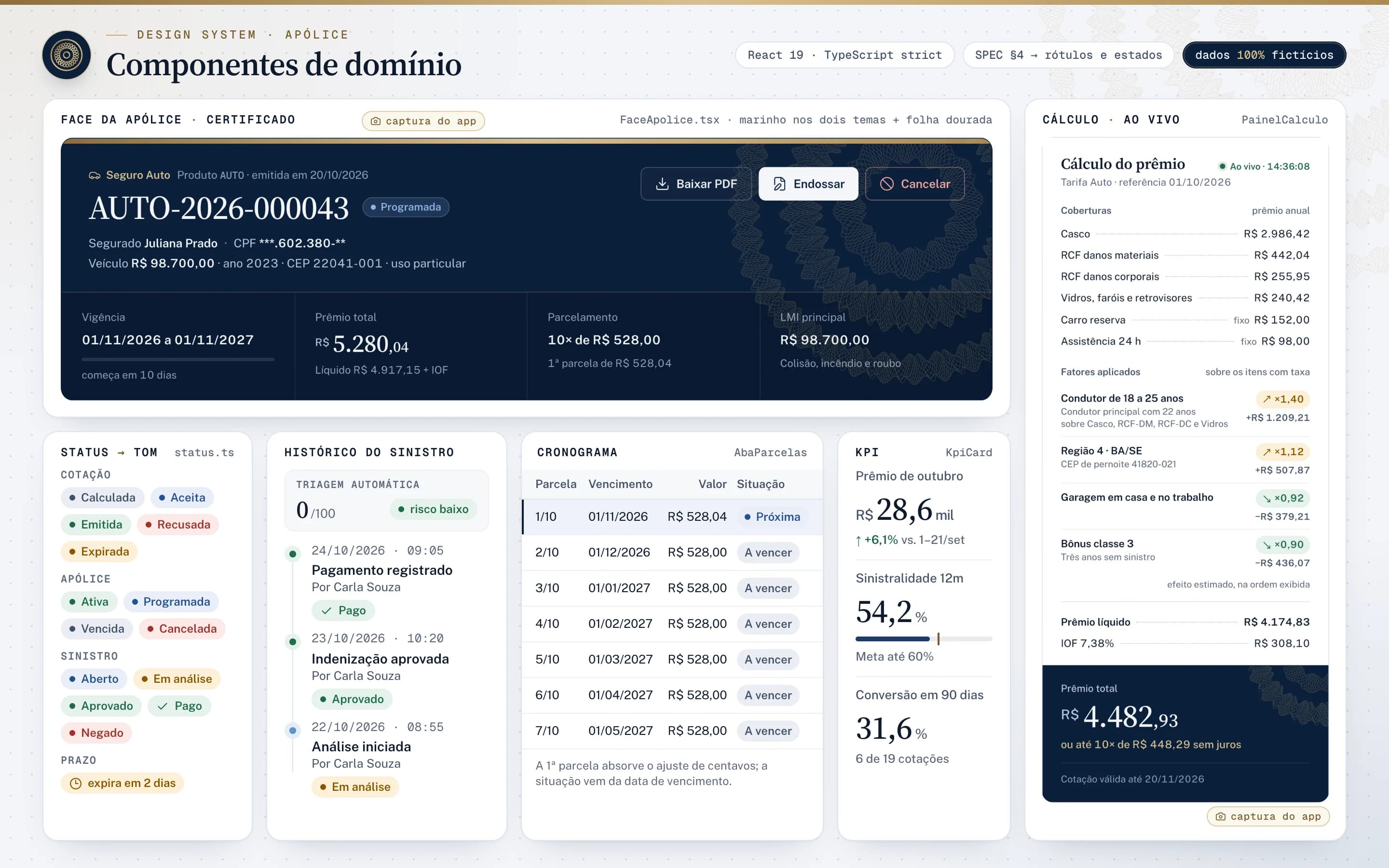Click the Expirada status chip
Viewport: 1389px width, 868px height.
pyautogui.click(x=99, y=552)
